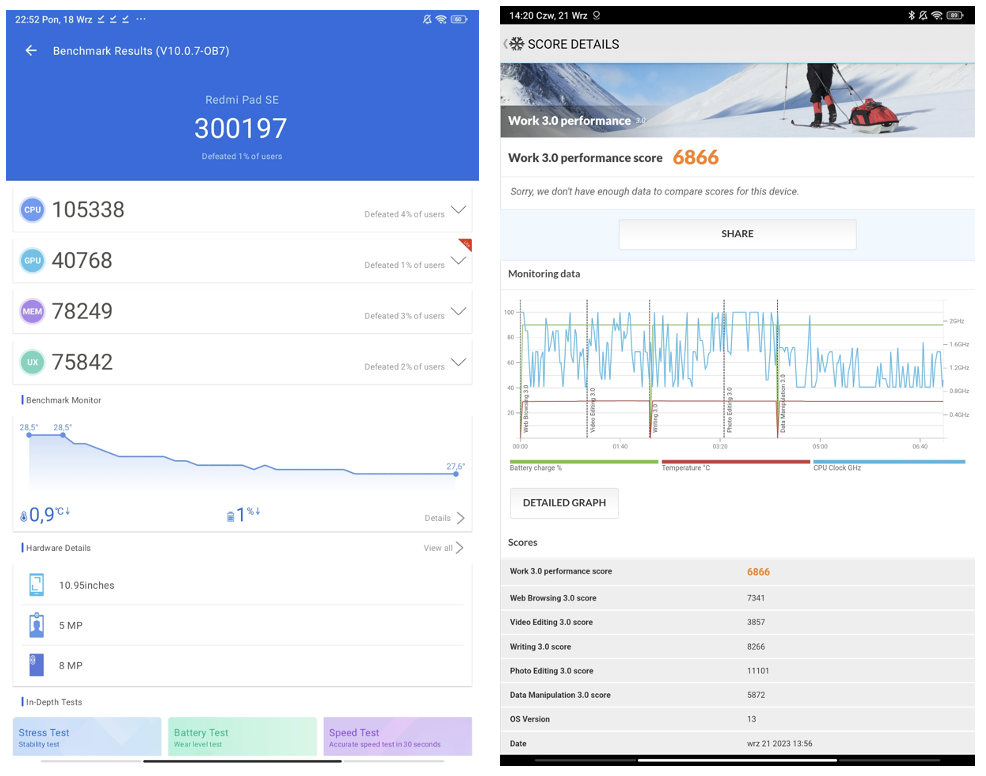Tap the back arrow in Benchmark Results

[31, 51]
